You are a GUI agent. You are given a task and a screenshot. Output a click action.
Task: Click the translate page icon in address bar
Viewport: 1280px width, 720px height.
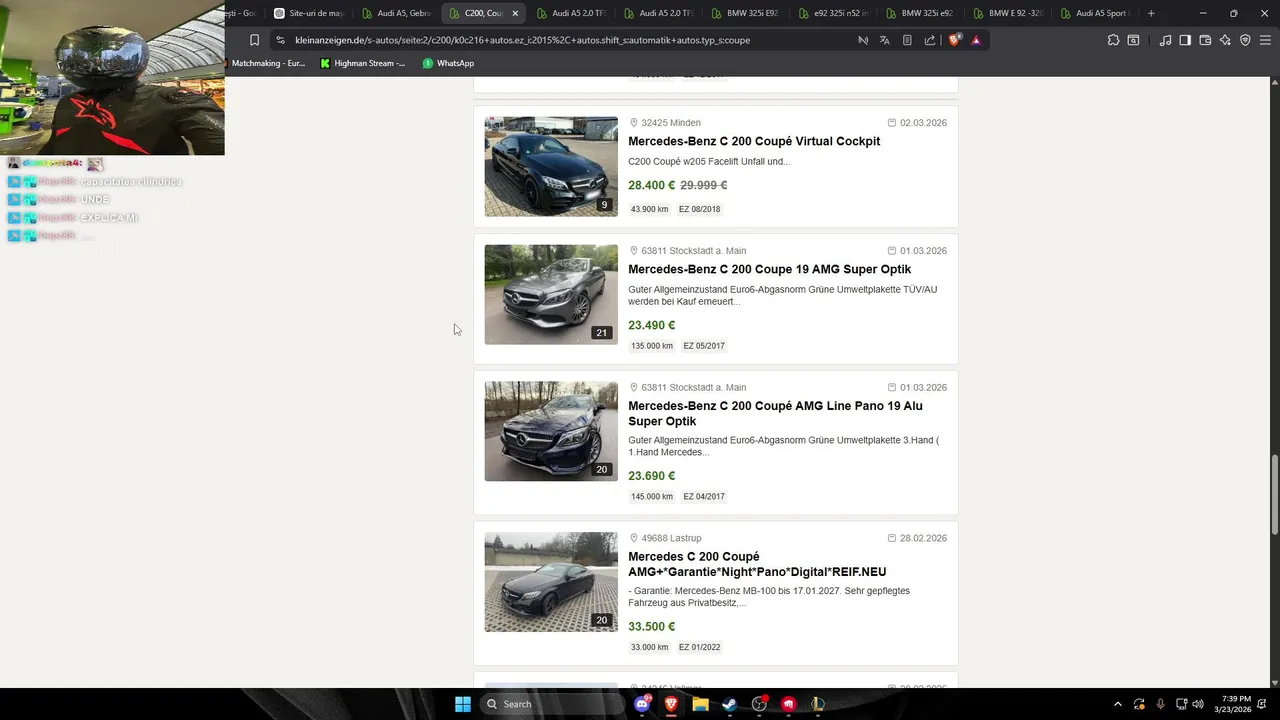click(885, 40)
